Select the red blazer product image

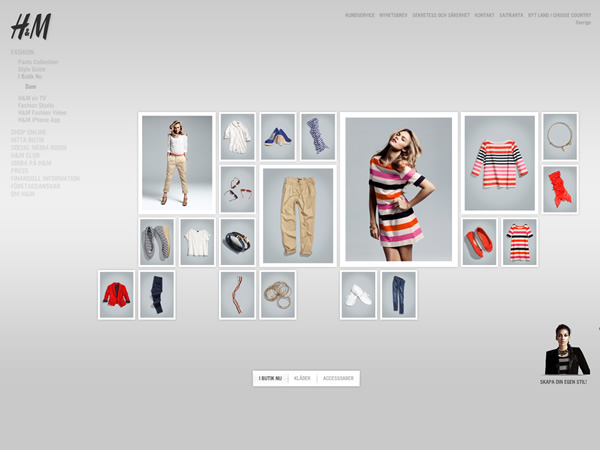pos(116,294)
